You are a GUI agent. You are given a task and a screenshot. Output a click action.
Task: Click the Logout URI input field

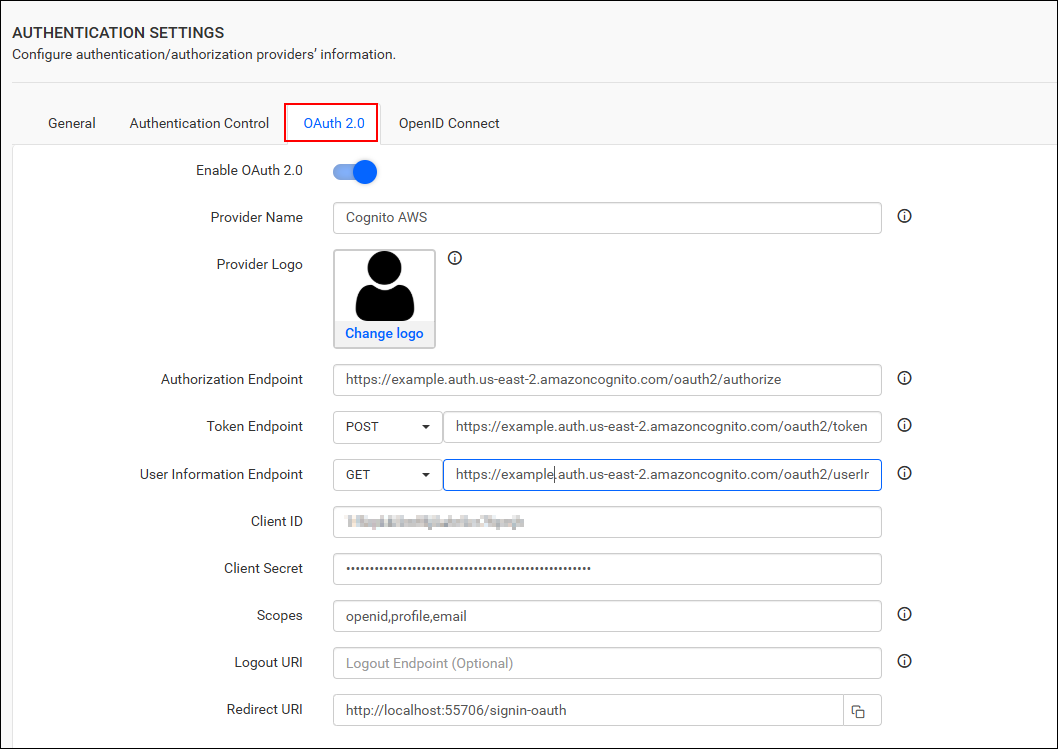607,663
